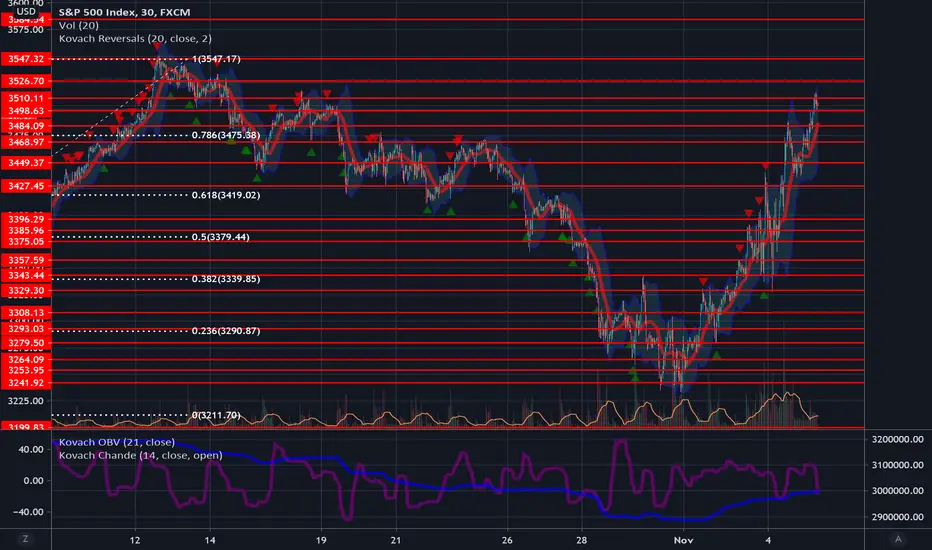Click the 3468.97 red price label
This screenshot has width=932, height=550.
pos(26,142)
